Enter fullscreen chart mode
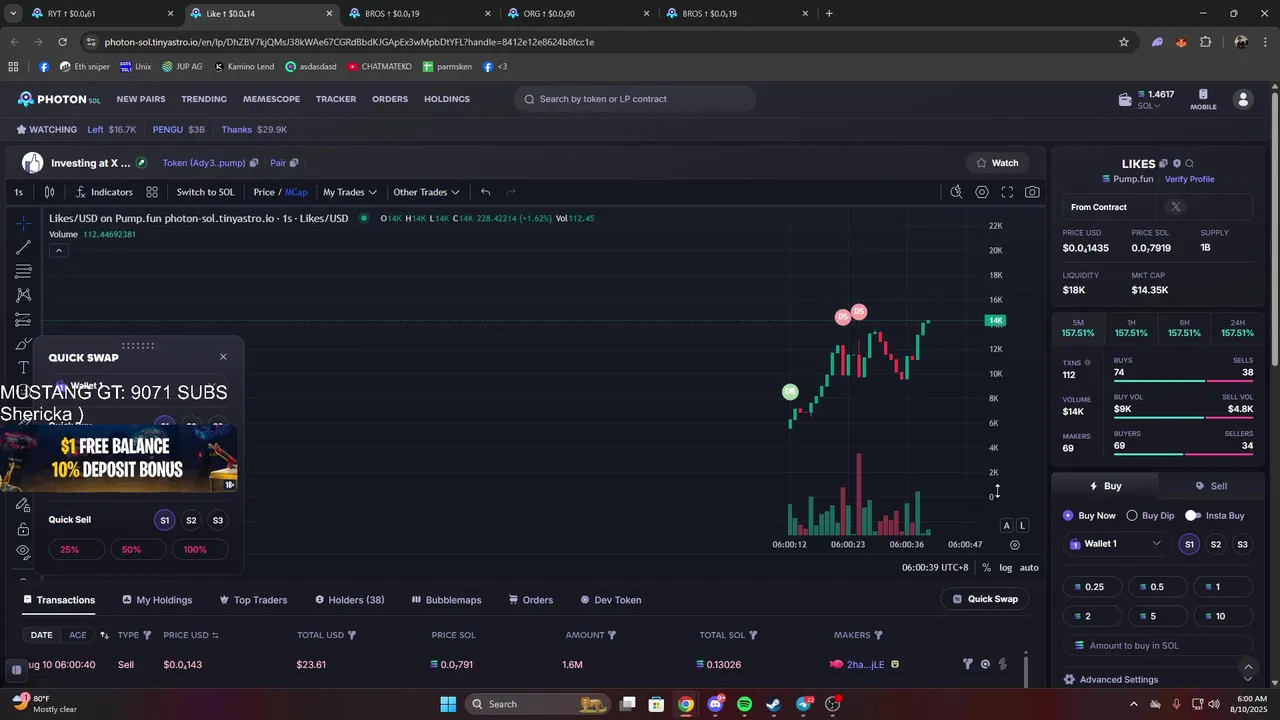 point(1007,192)
